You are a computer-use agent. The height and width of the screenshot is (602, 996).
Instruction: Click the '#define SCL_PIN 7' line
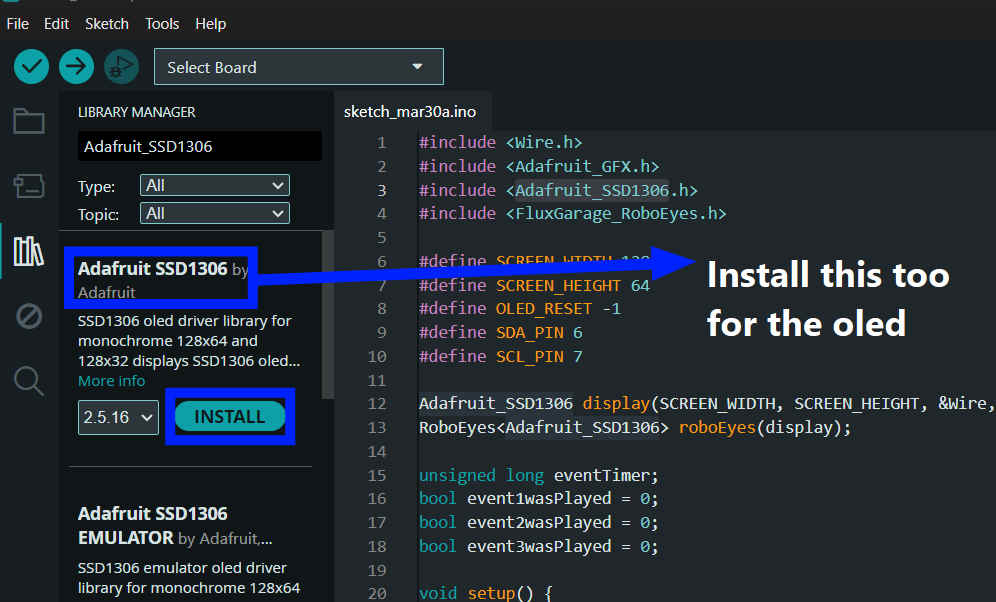pyautogui.click(x=501, y=356)
